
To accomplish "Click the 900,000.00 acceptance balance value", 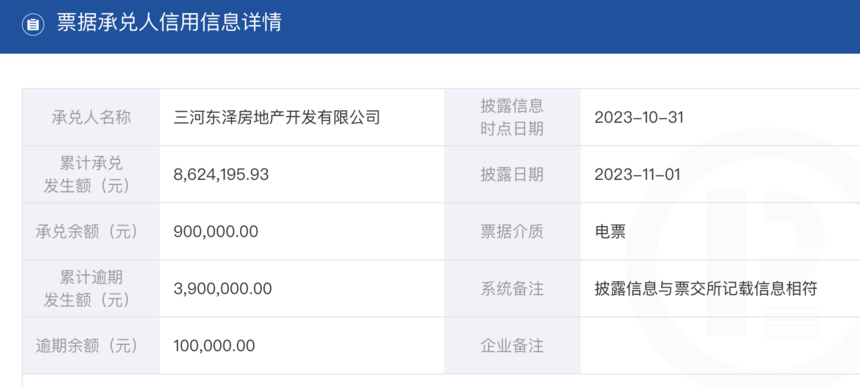I will click(216, 232).
